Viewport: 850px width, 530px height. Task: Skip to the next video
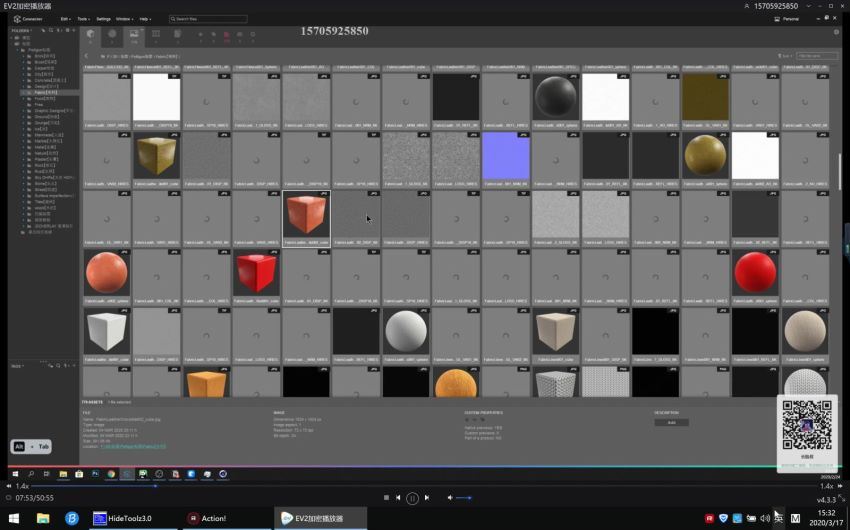pyautogui.click(x=427, y=497)
